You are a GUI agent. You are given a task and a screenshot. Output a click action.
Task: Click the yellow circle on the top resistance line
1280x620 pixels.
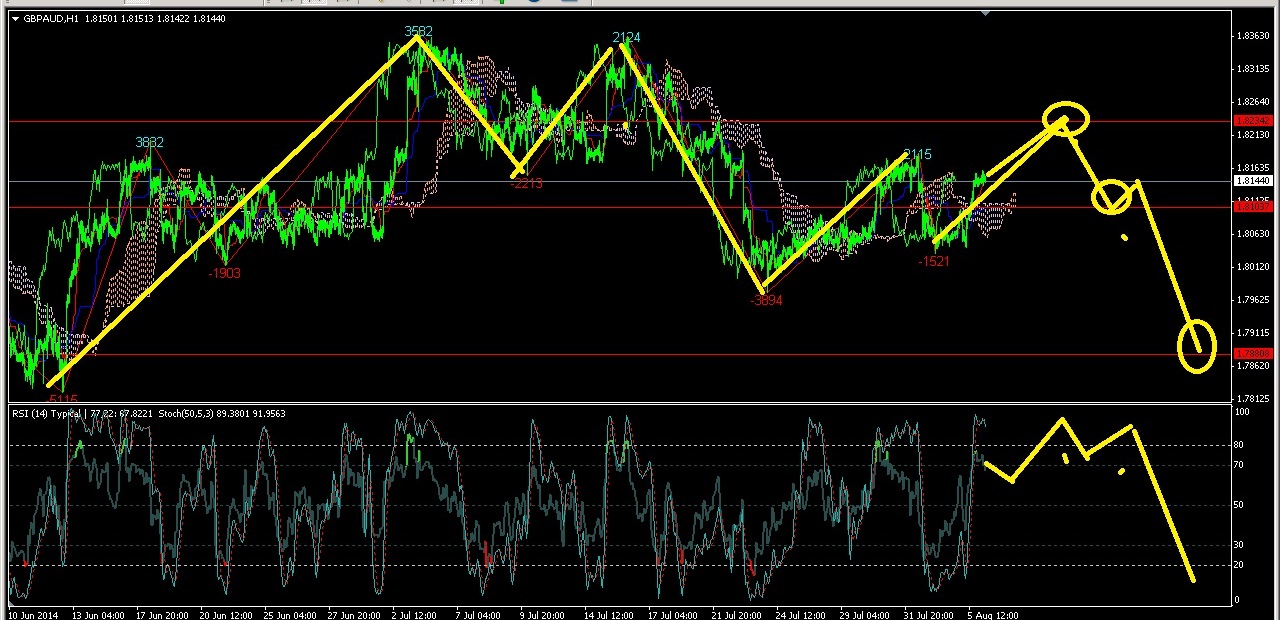coord(1066,120)
